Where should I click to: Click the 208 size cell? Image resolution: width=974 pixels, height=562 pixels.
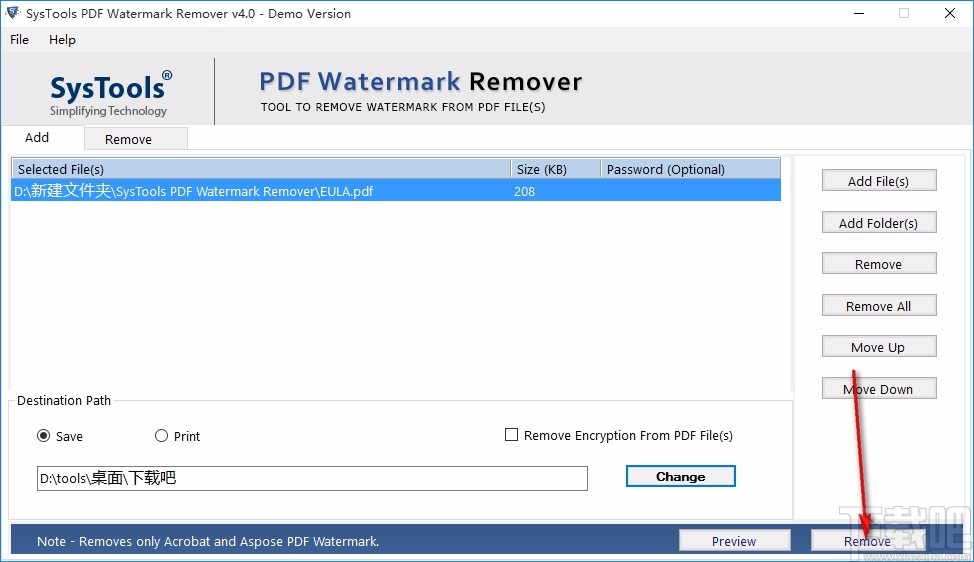pos(524,191)
